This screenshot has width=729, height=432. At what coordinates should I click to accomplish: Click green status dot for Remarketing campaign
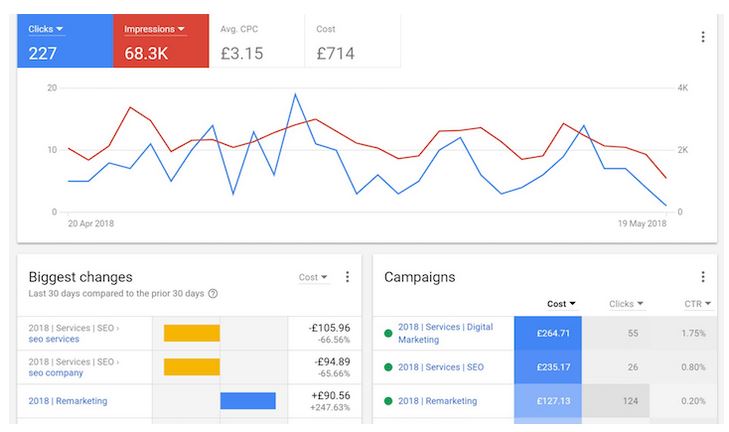coord(387,401)
